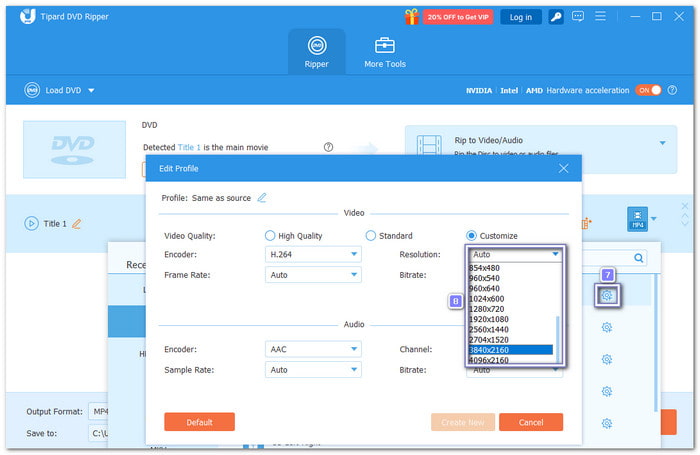Choose Standard video quality
700x455 pixels.
pos(370,236)
